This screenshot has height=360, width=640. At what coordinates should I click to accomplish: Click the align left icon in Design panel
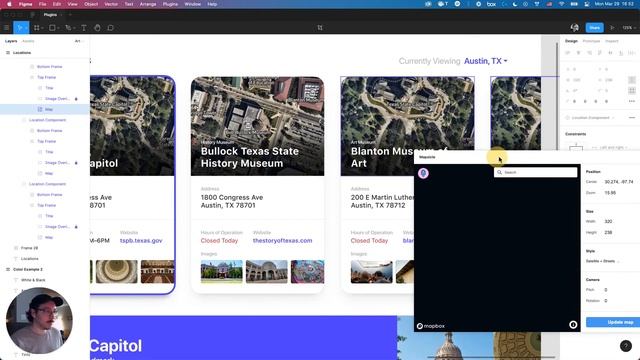[x=568, y=53]
